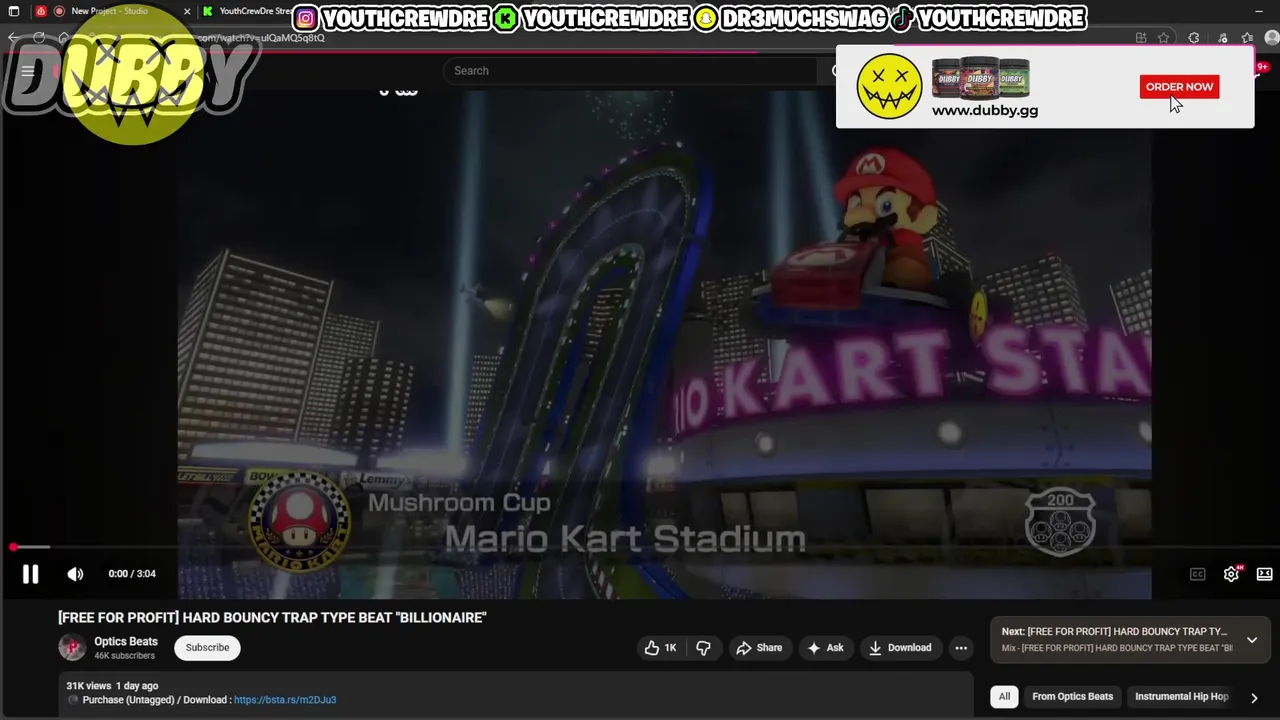Open the browser tab actions menu icon
Screen dimensions: 1280x720
click(14, 11)
